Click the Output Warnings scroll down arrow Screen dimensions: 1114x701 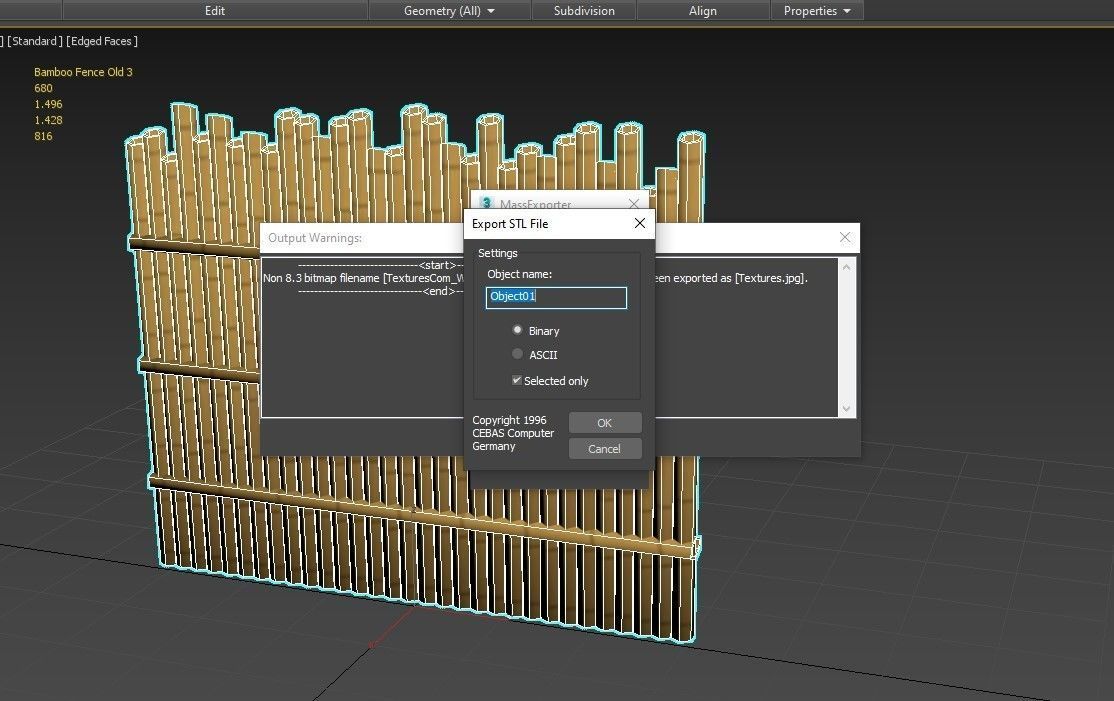(846, 408)
